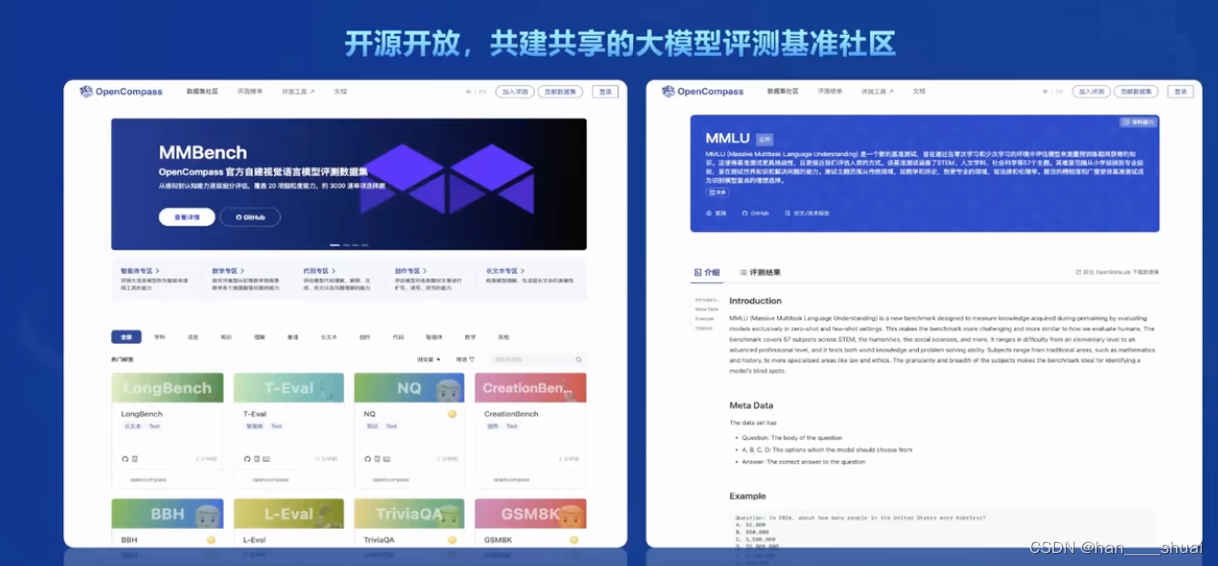1218x566 pixels.
Task: Open the L-Eval dataset card banner
Action: [288, 513]
